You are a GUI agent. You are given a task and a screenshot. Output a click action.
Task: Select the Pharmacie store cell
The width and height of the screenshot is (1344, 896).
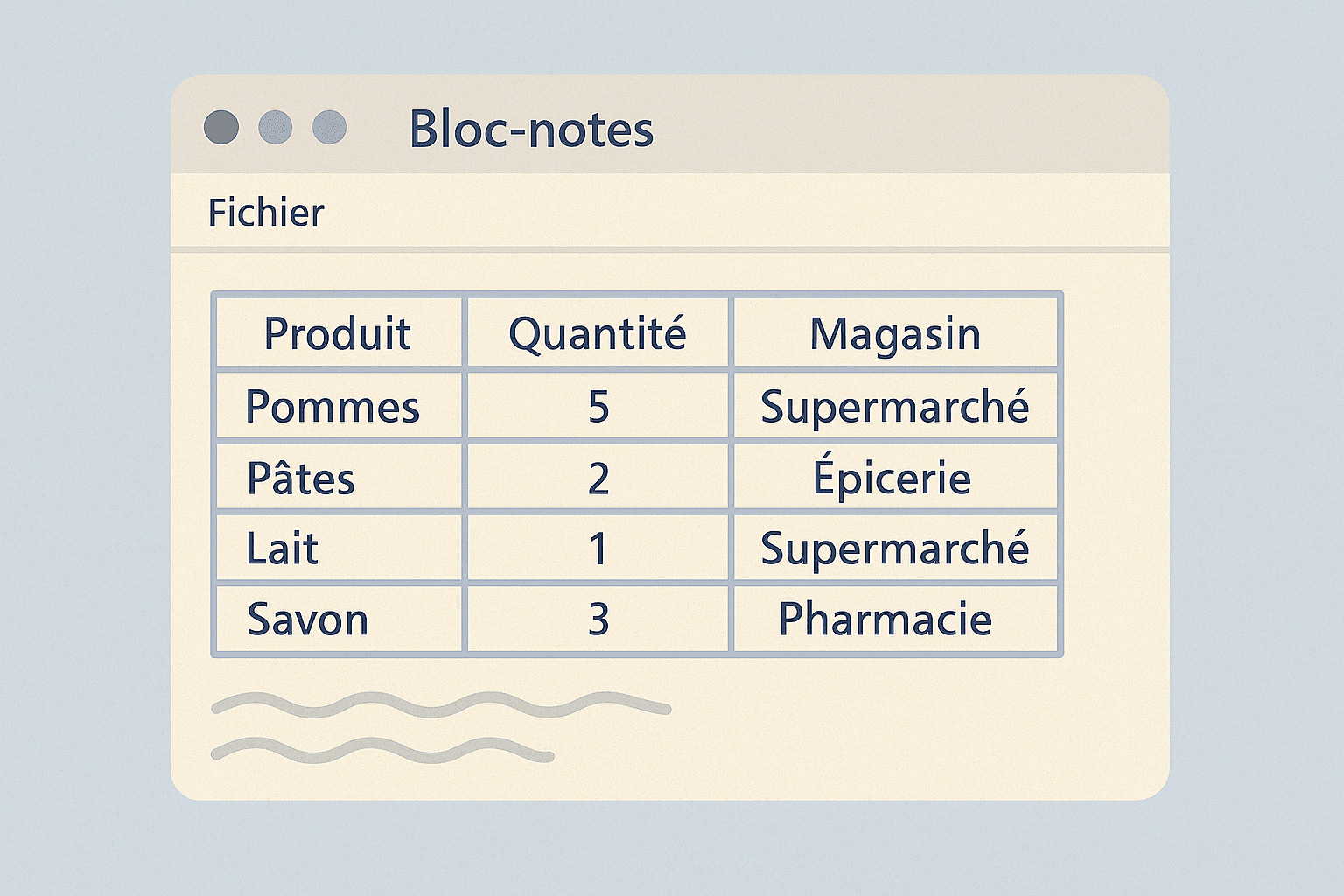[885, 619]
